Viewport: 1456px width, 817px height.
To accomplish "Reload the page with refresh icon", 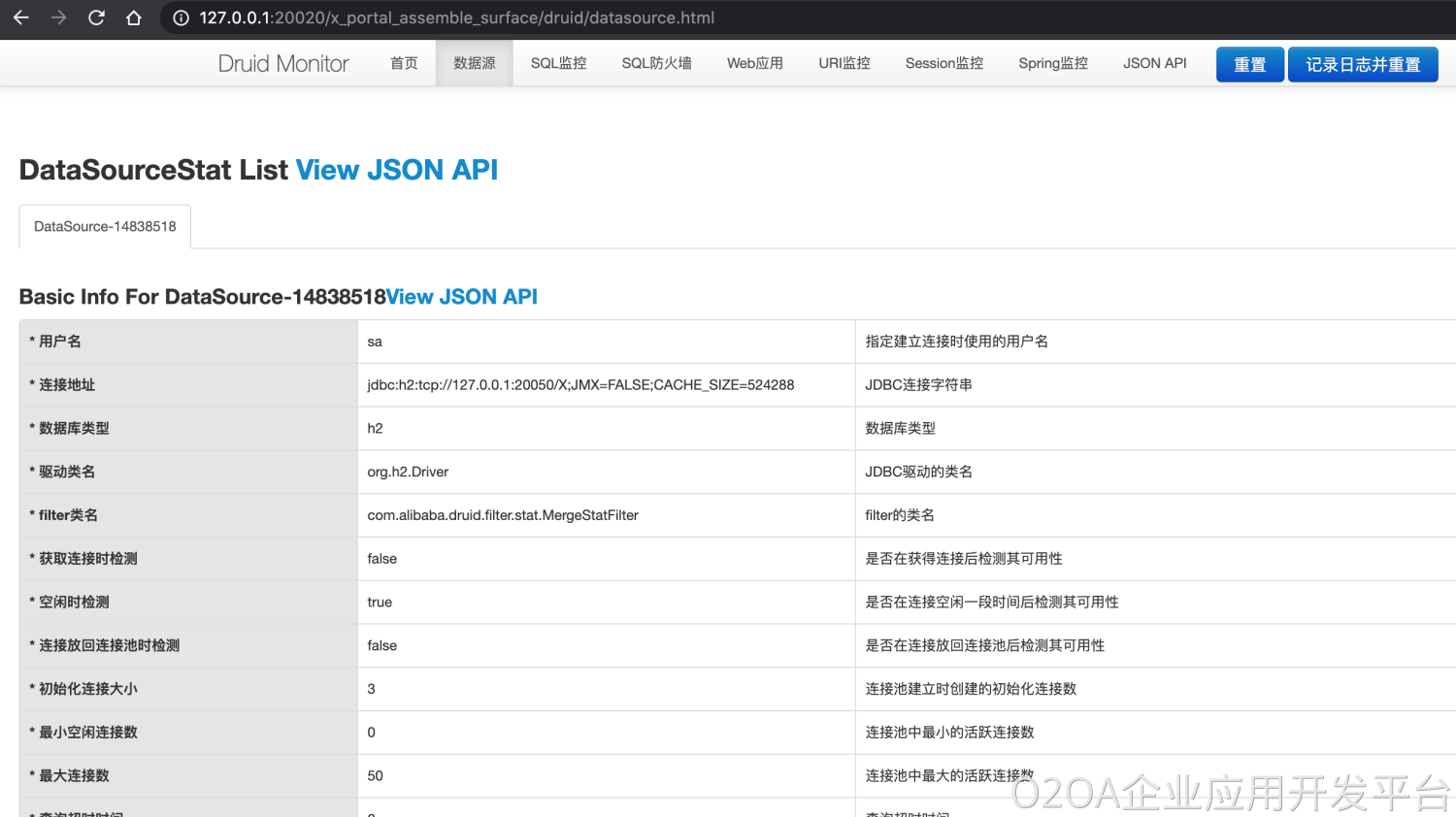I will [96, 17].
